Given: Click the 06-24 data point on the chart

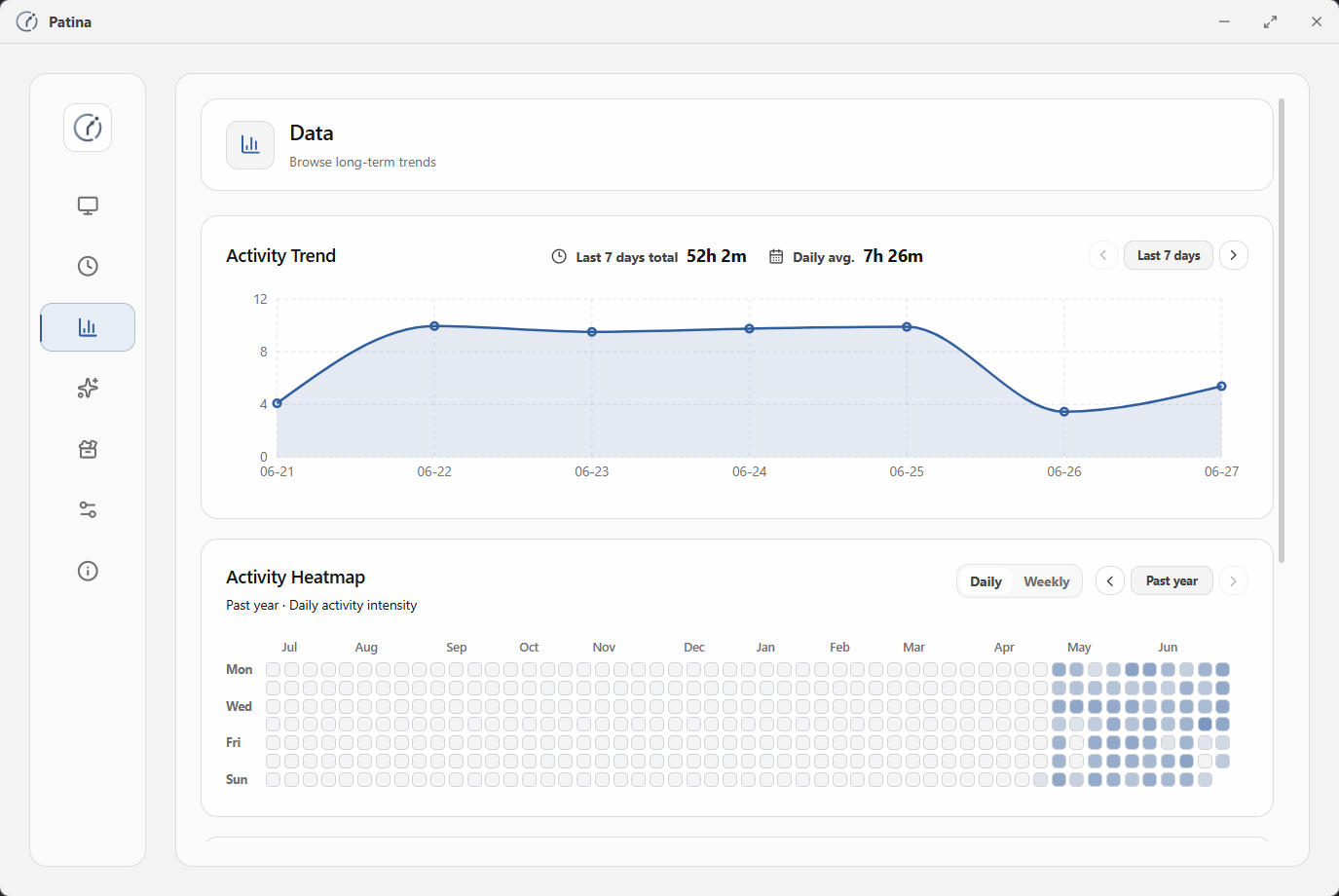Looking at the screenshot, I should pos(750,328).
